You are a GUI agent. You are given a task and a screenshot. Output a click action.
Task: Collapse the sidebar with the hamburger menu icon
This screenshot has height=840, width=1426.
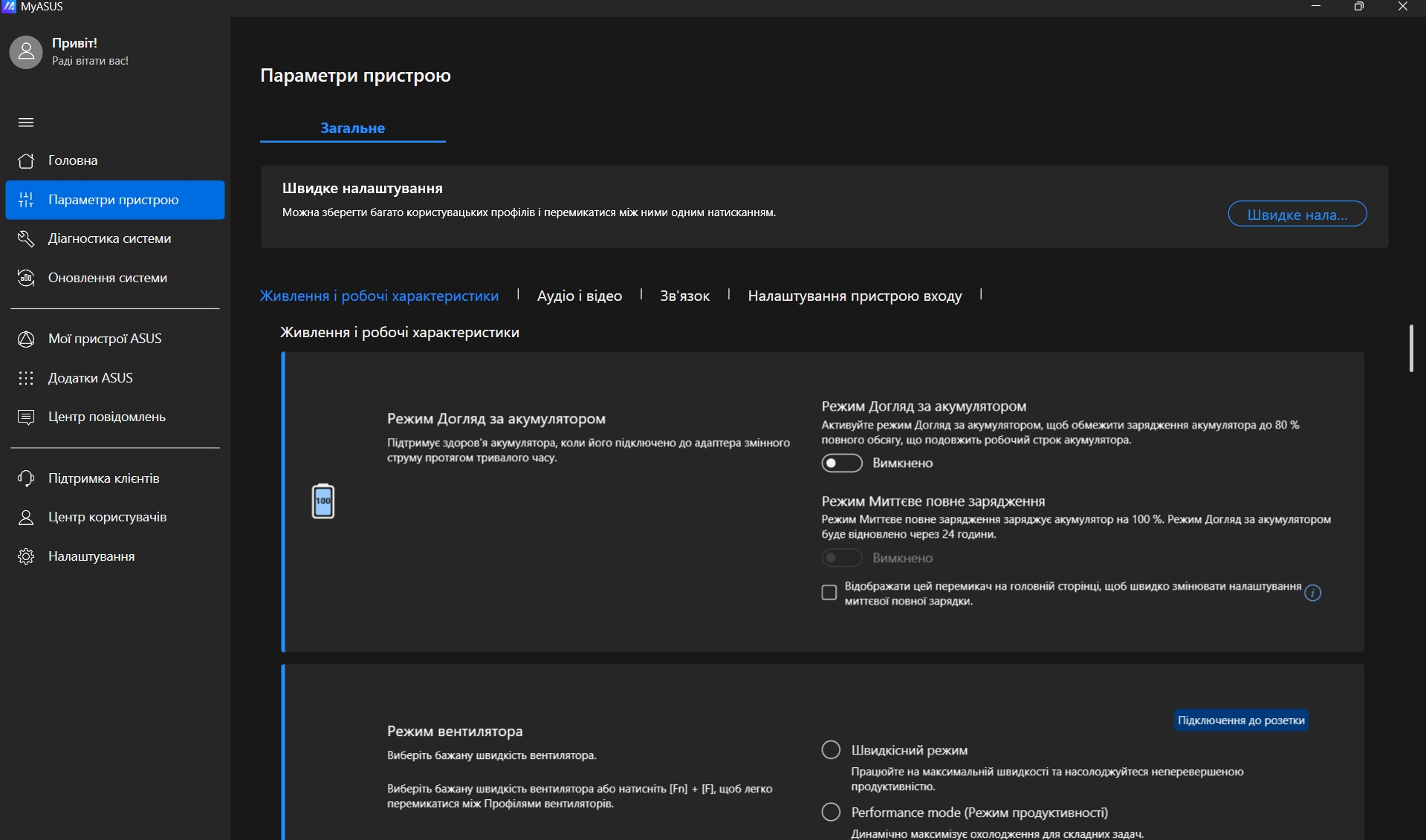(26, 123)
